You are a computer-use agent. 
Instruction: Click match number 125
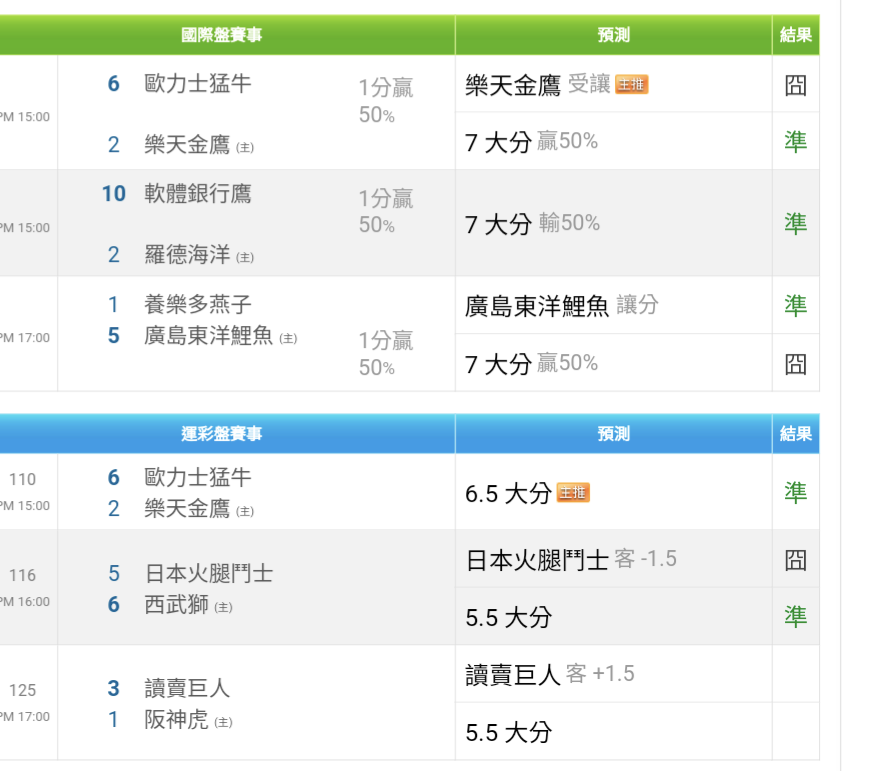point(22,690)
